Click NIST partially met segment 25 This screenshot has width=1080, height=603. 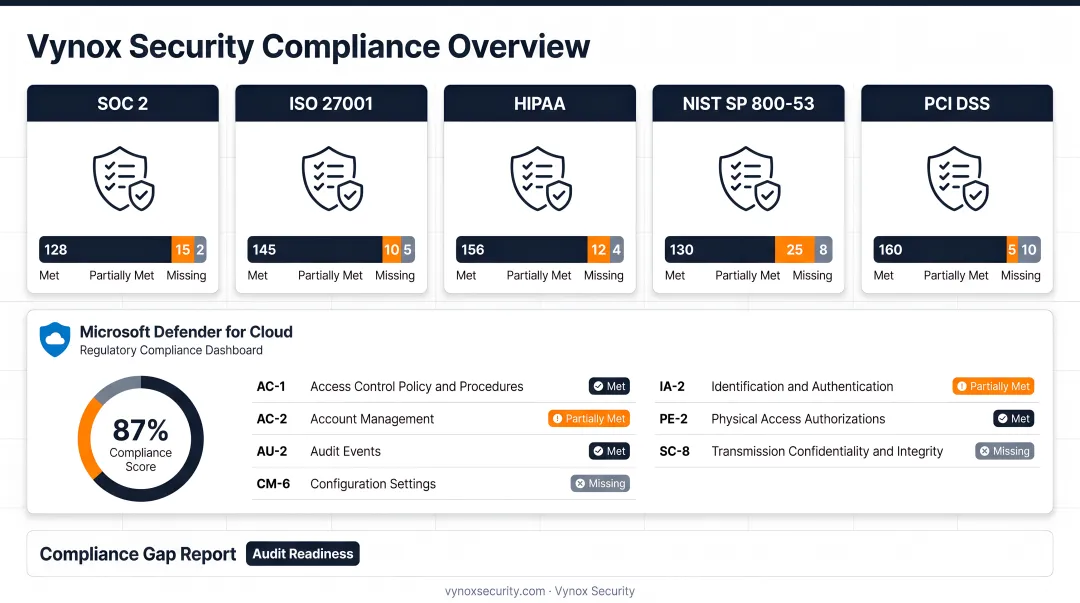(x=794, y=249)
